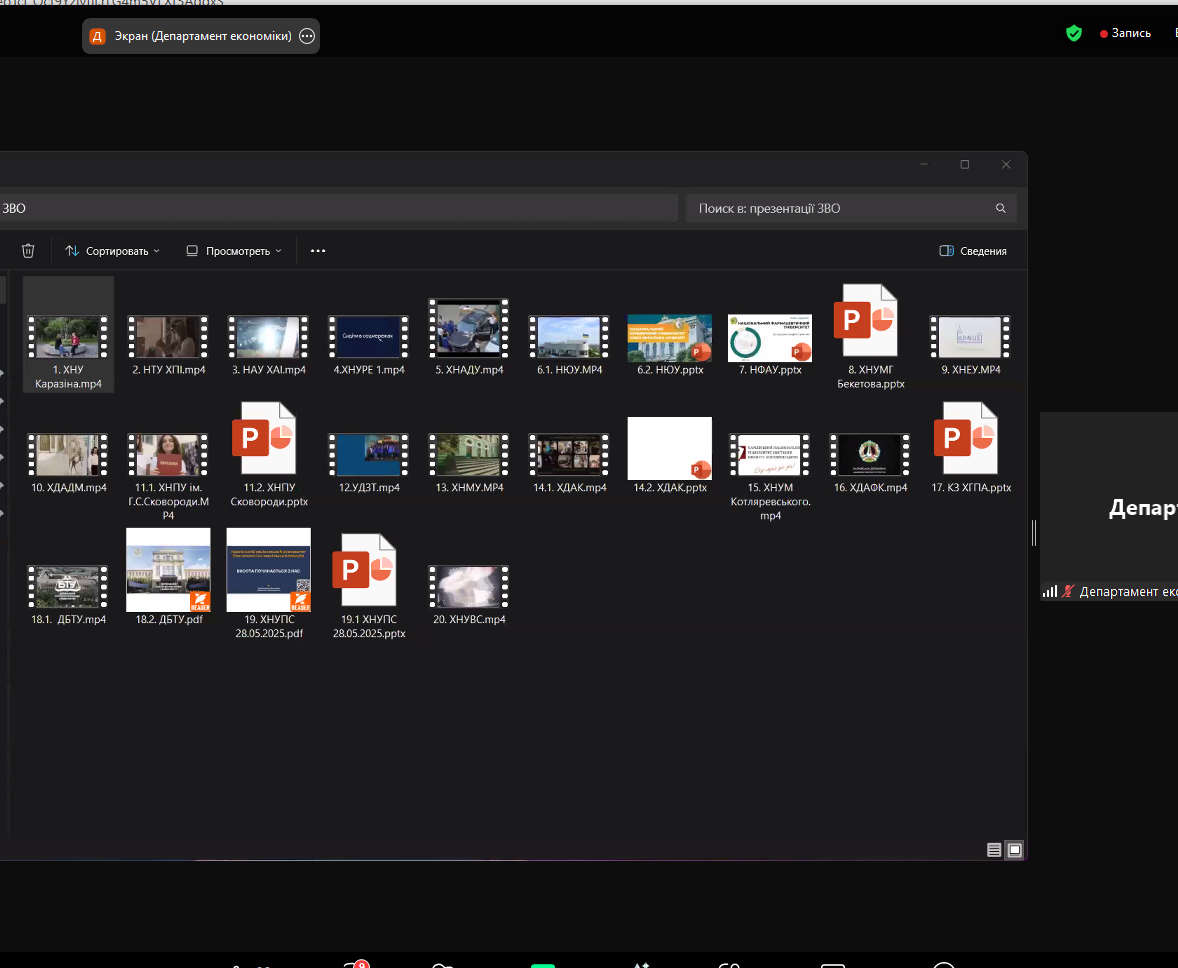Click the address bar showing ЗВО
The width and height of the screenshot is (1178, 968).
pyautogui.click(x=338, y=208)
